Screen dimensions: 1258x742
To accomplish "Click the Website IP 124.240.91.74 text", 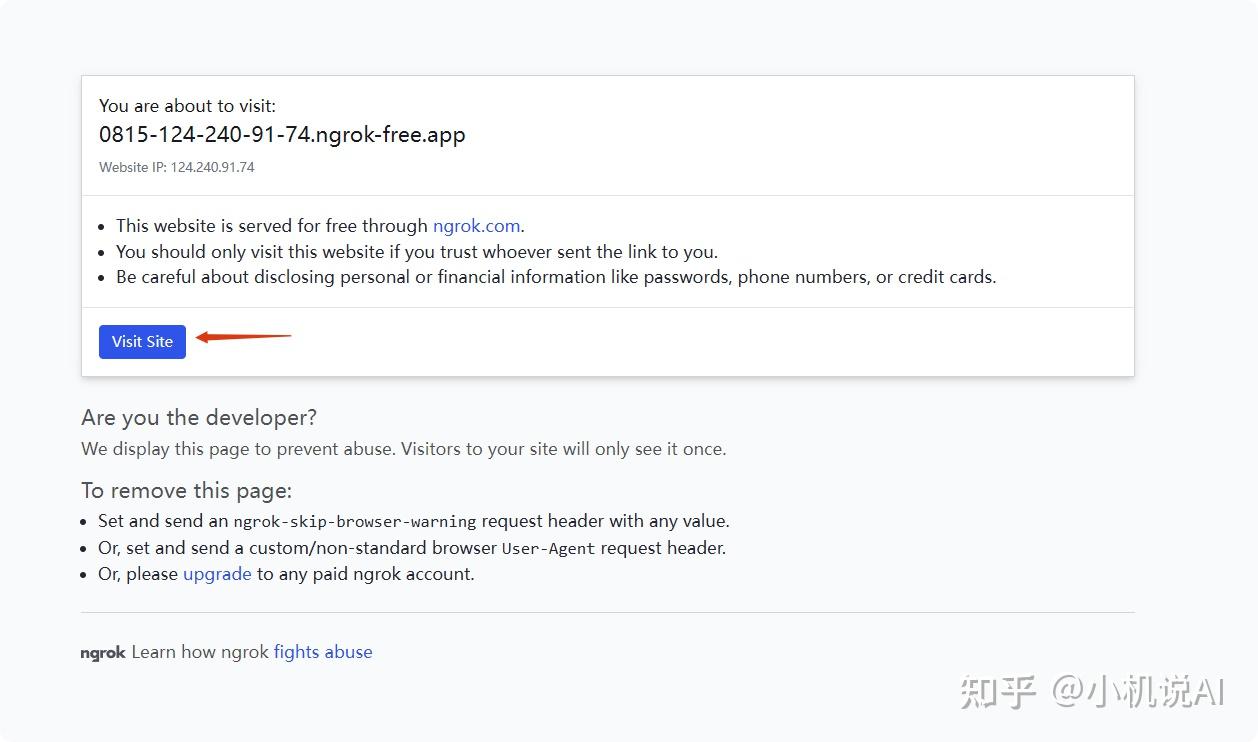I will (177, 167).
